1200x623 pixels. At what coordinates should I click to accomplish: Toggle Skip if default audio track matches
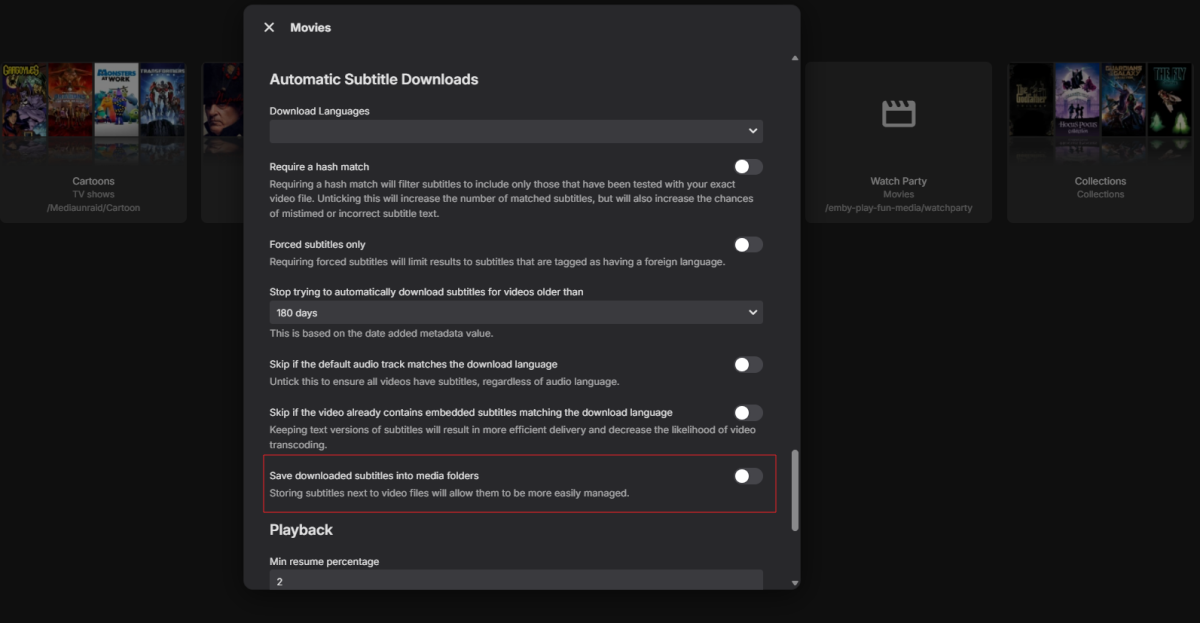pyautogui.click(x=748, y=365)
